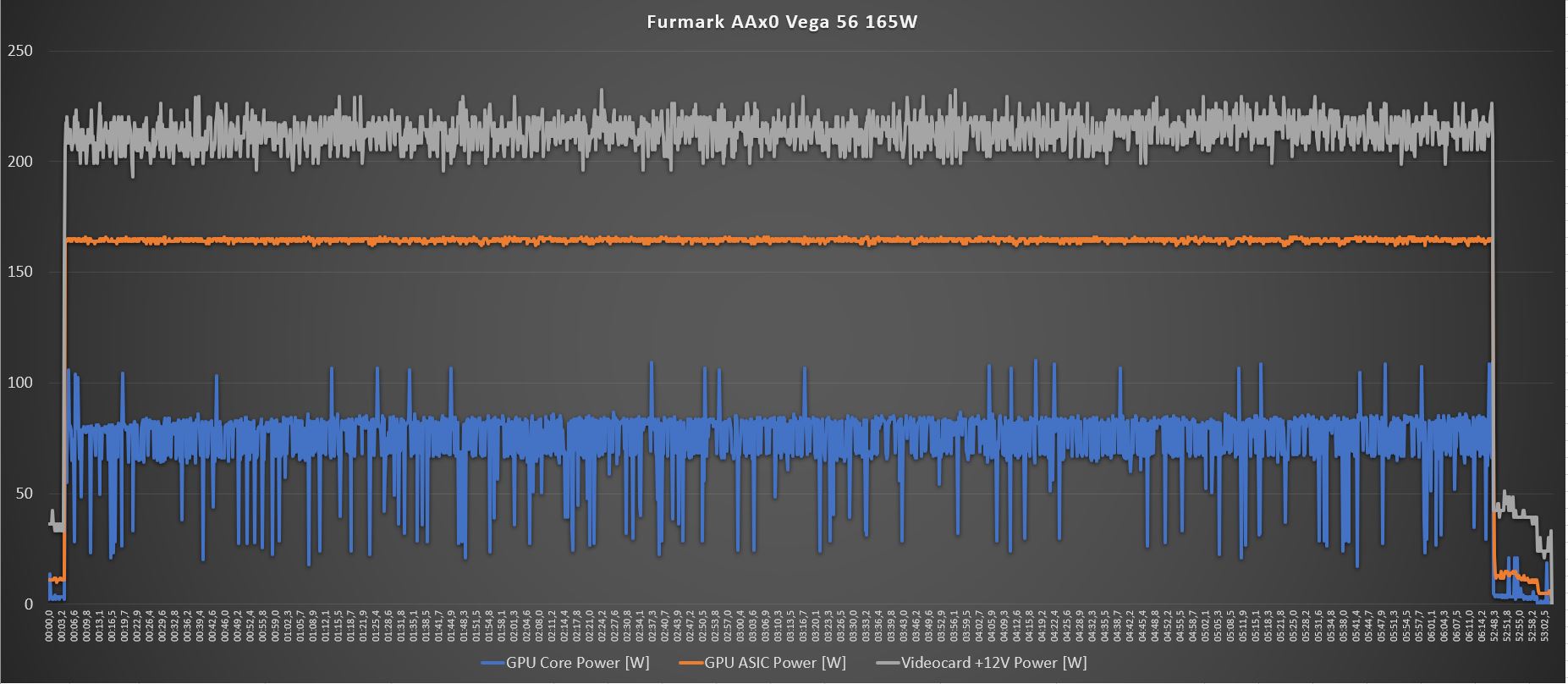Click the gray Videocard +12V Power legend marker
Screen dimensions: 1568x684
[888, 663]
